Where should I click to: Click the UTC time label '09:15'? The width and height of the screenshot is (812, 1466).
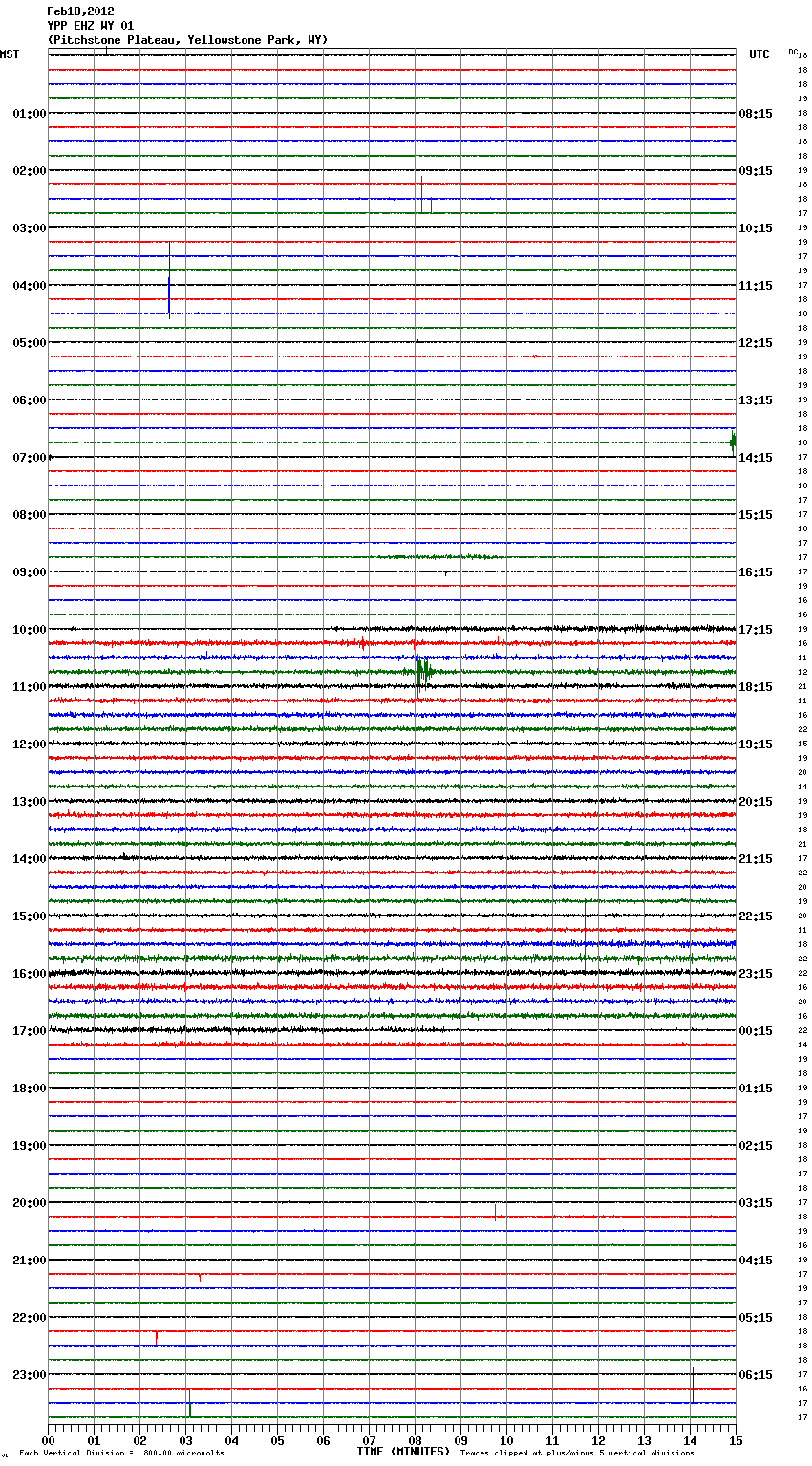(756, 171)
